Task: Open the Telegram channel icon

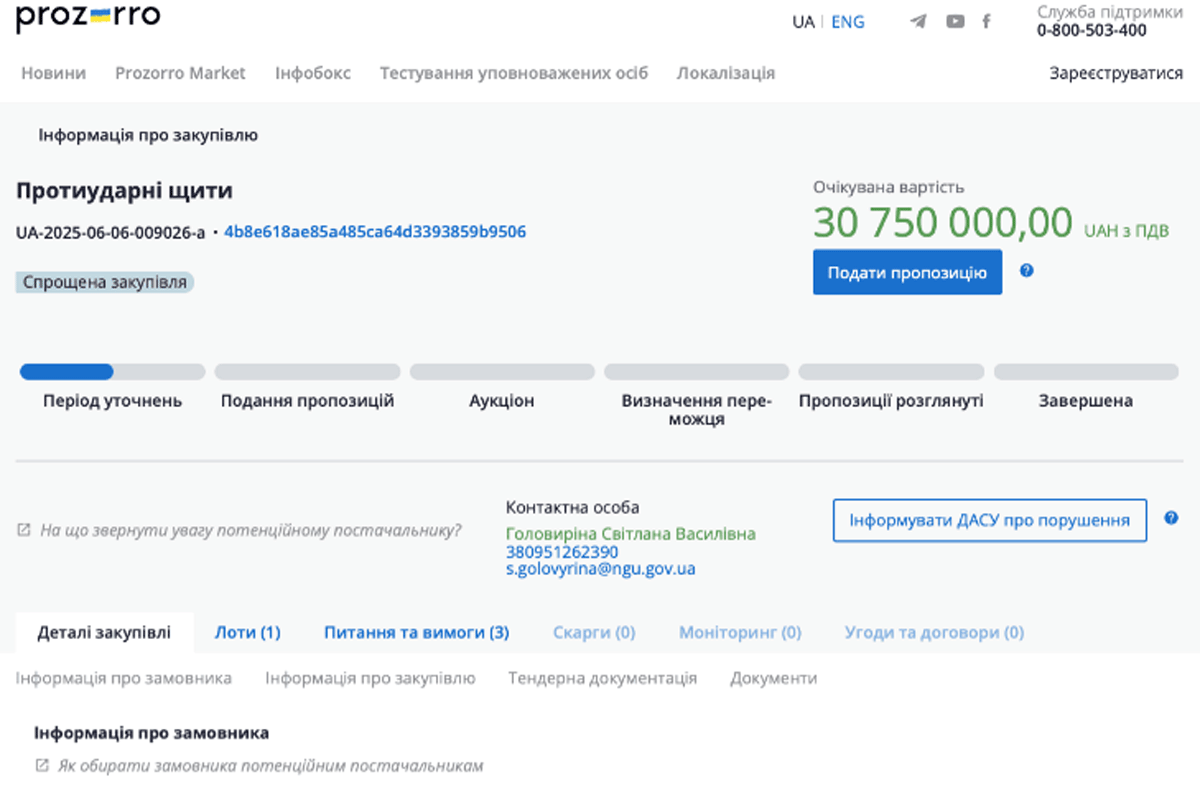Action: tap(918, 21)
